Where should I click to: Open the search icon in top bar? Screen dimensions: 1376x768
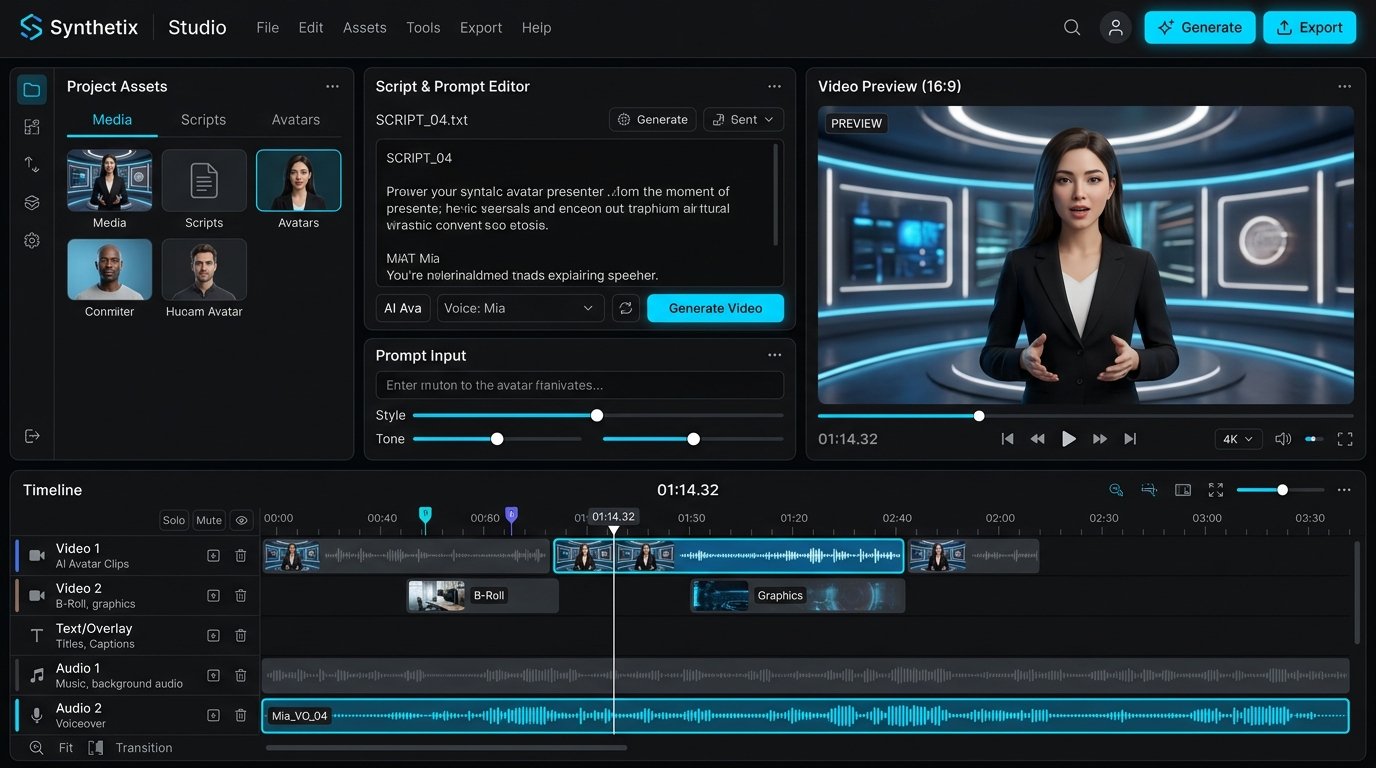1072,28
